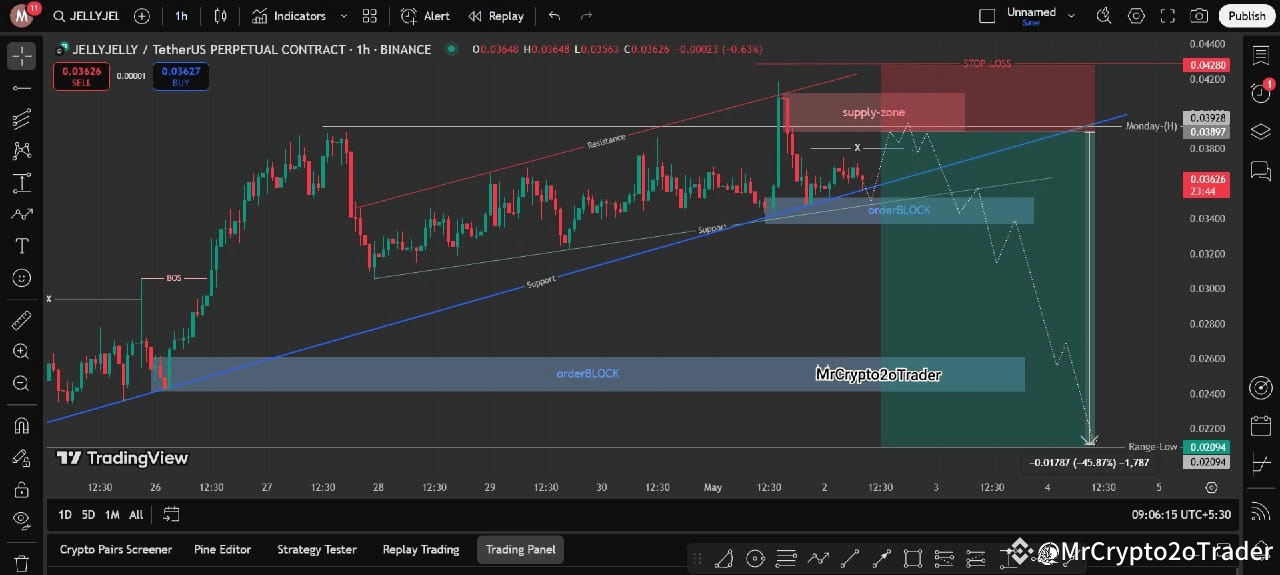Take a chart snapshot with camera icon
The image size is (1280, 575).
click(1199, 16)
